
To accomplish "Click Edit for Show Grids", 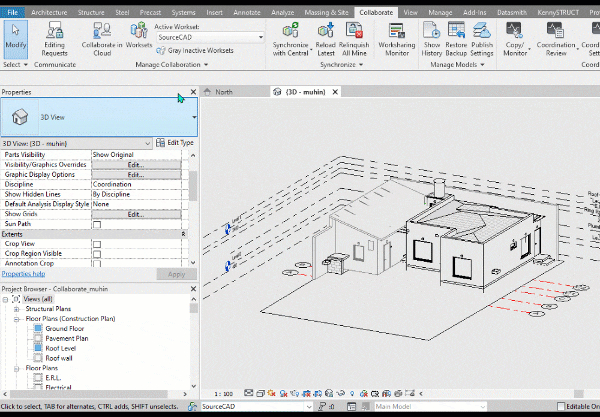I will (x=136, y=214).
